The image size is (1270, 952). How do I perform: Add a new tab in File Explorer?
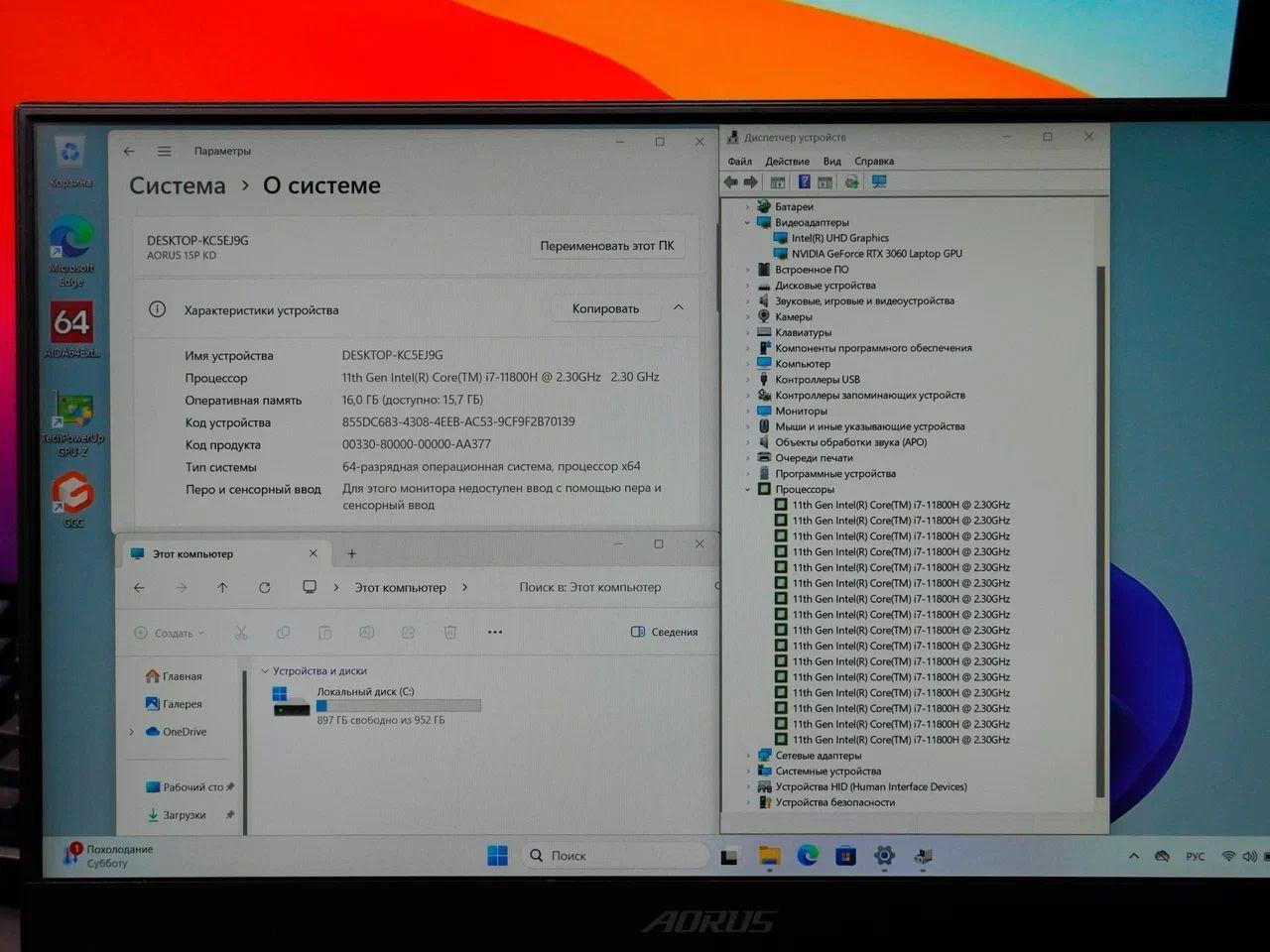(351, 553)
